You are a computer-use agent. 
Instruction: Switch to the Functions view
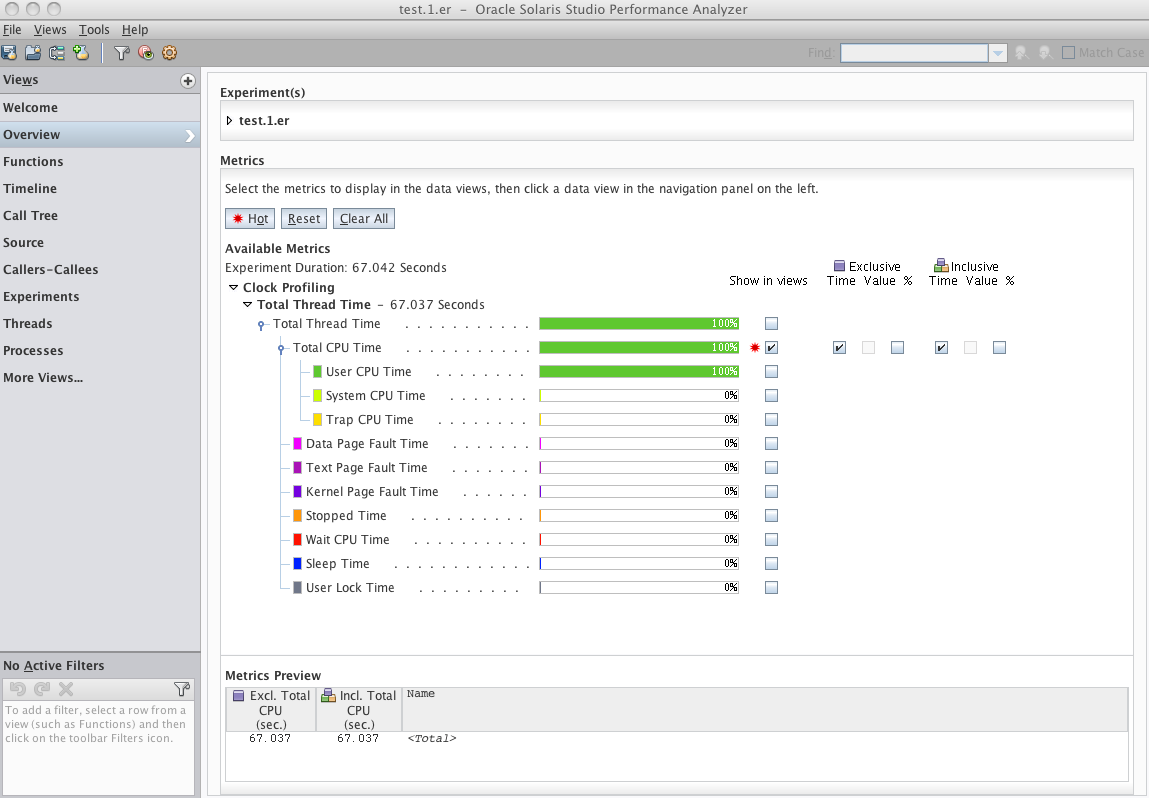coord(100,161)
